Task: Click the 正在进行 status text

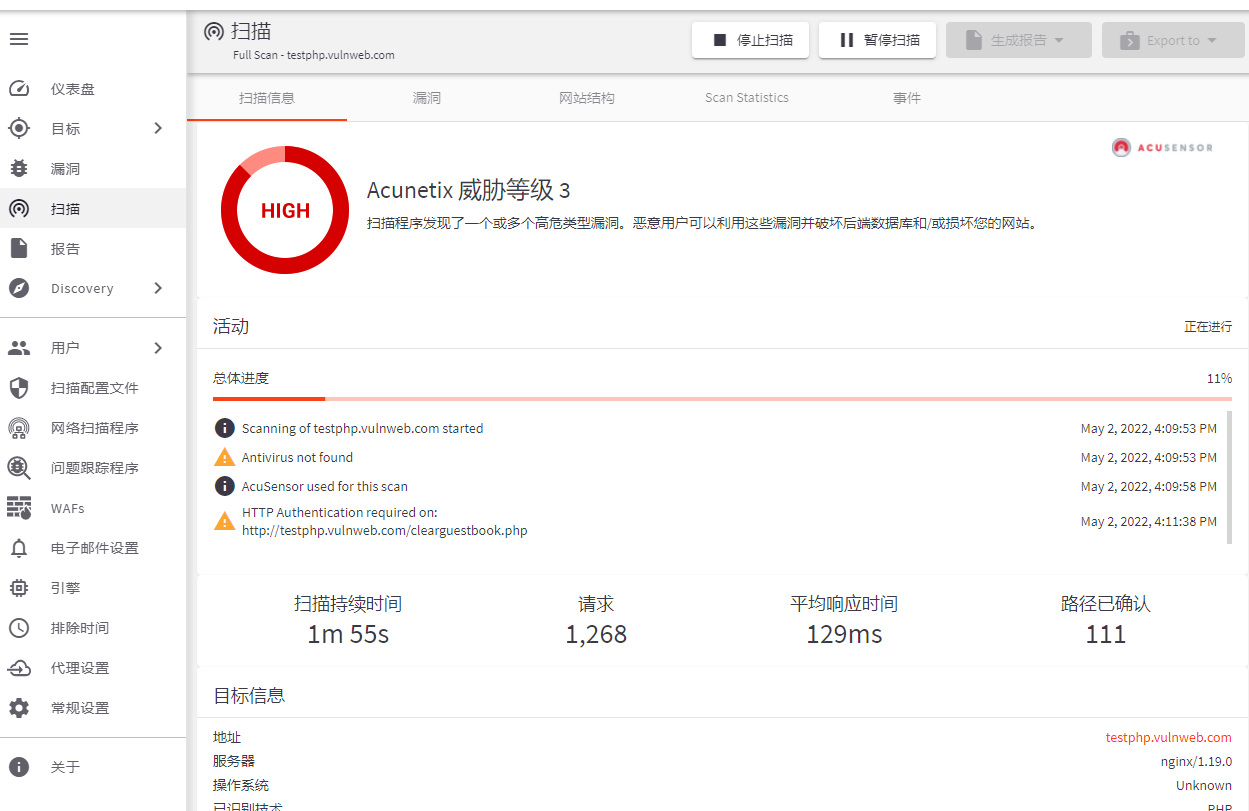Action: pyautogui.click(x=1208, y=327)
